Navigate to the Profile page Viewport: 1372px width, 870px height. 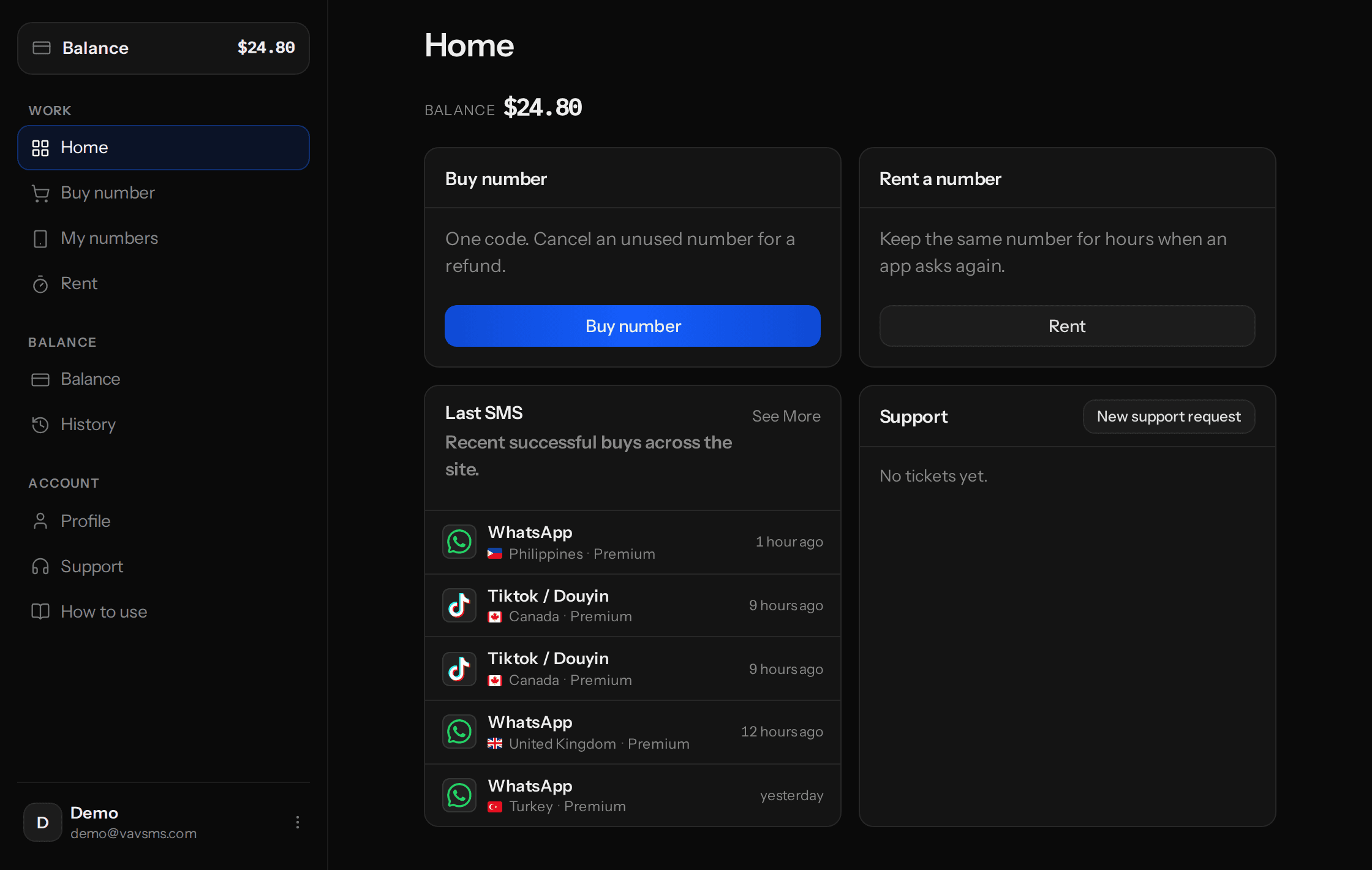pyautogui.click(x=164, y=521)
